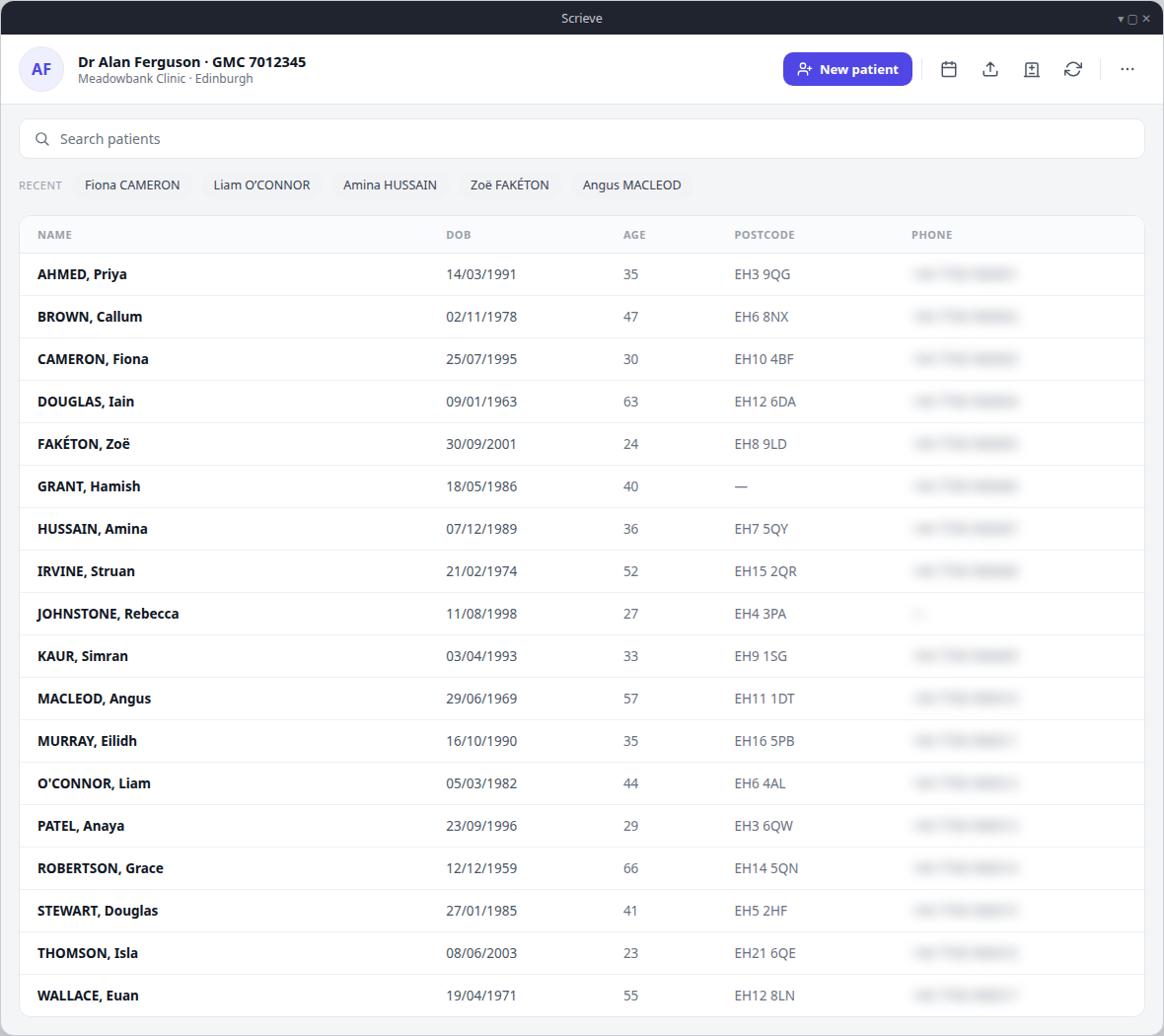Image resolution: width=1164 pixels, height=1036 pixels.
Task: Click the AF avatar circle
Action: (x=41, y=69)
